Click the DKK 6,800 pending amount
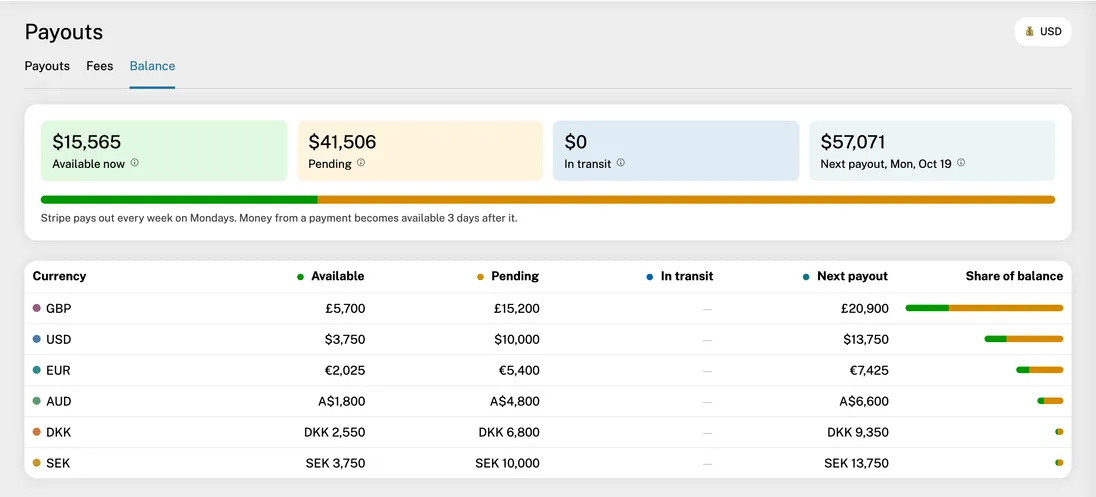 [x=509, y=432]
